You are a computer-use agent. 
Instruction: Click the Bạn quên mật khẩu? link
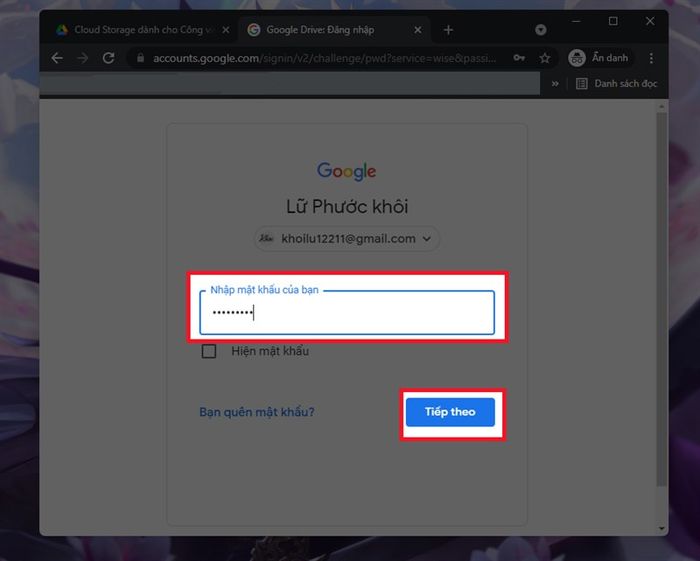tap(257, 411)
